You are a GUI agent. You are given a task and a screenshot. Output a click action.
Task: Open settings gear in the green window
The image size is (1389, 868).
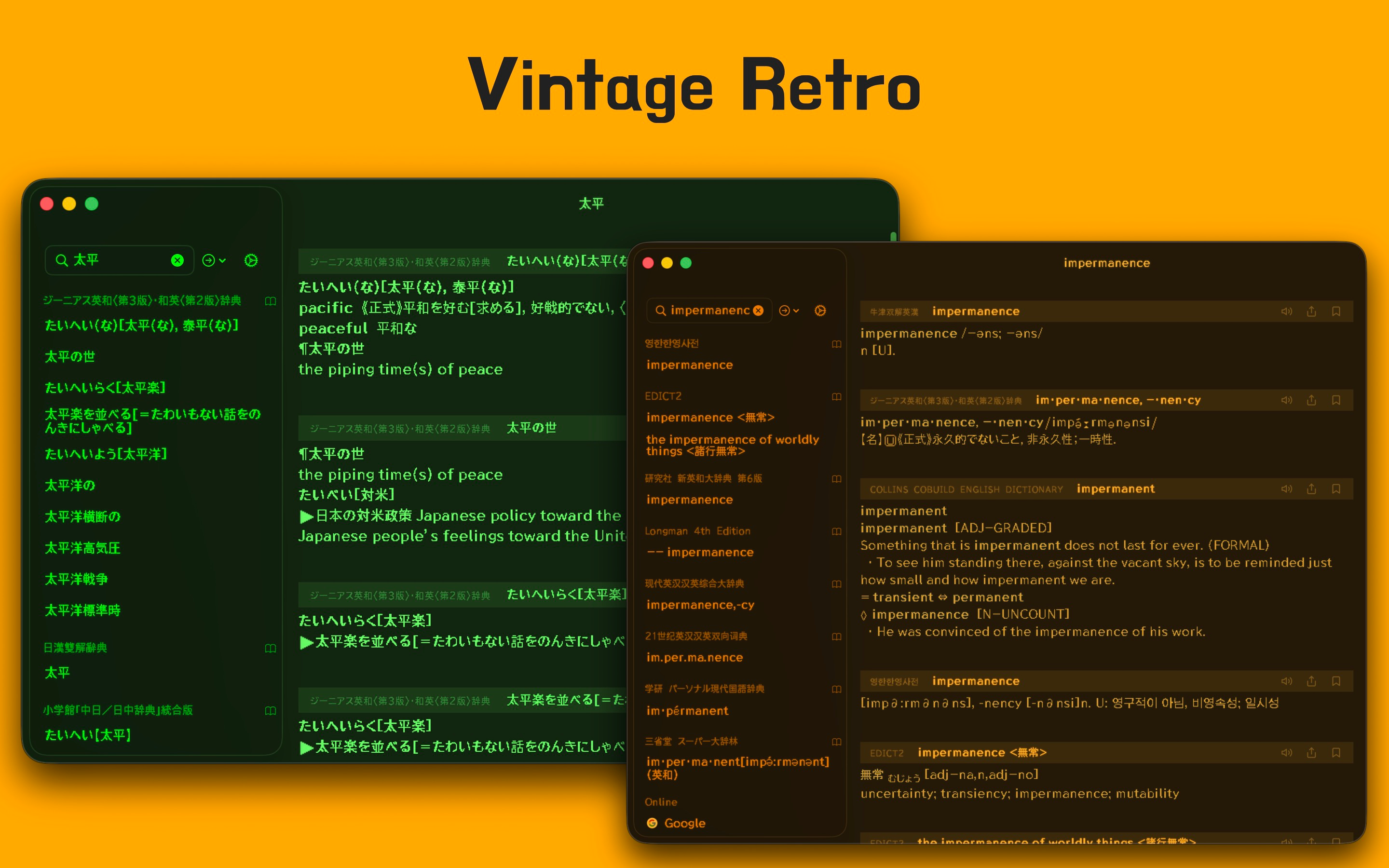[x=251, y=260]
